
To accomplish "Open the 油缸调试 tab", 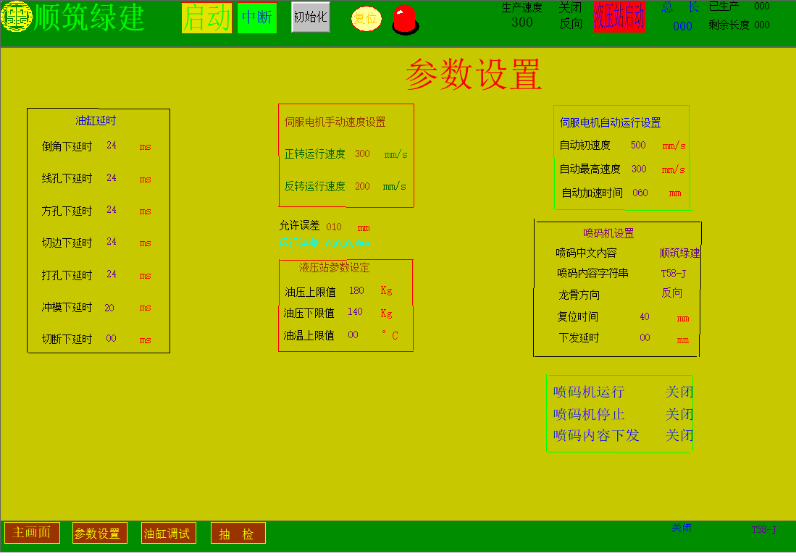I will pos(168,533).
